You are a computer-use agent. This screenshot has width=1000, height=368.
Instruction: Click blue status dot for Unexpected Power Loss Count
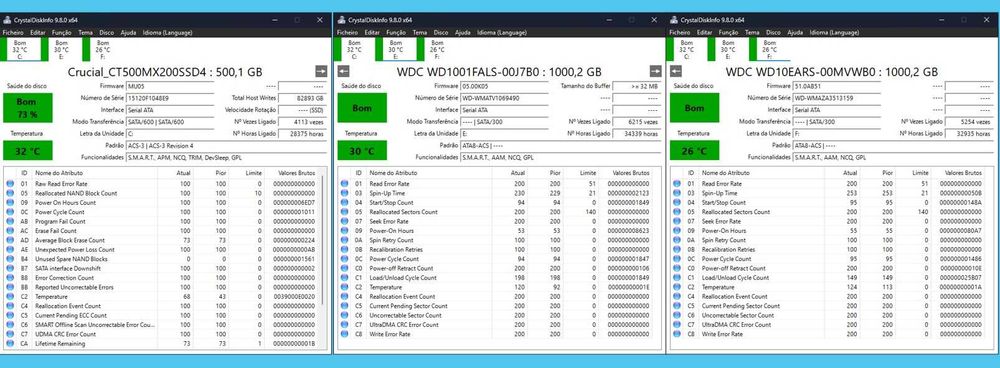coord(10,250)
